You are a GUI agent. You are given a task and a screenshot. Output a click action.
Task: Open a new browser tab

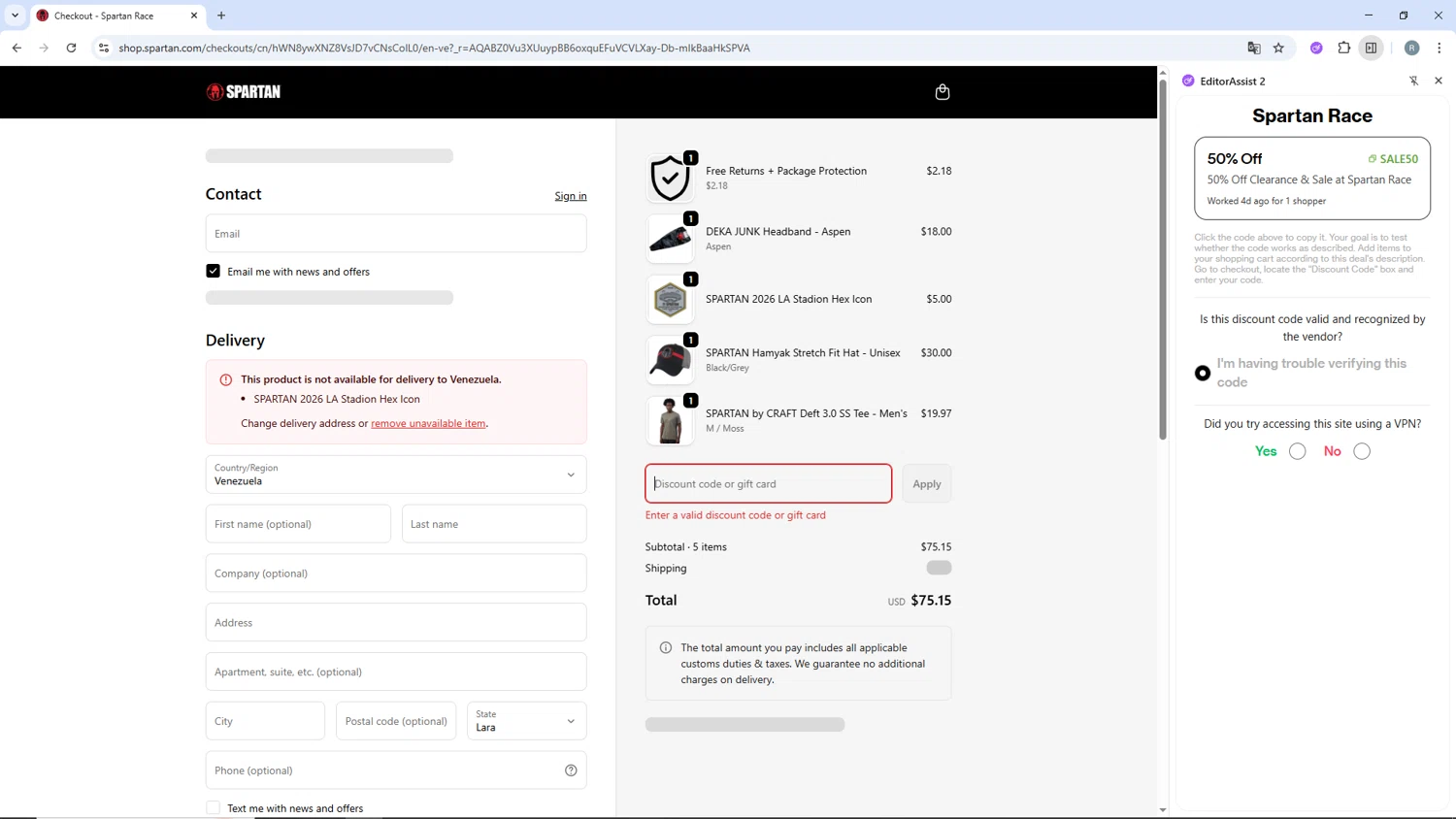tap(221, 16)
